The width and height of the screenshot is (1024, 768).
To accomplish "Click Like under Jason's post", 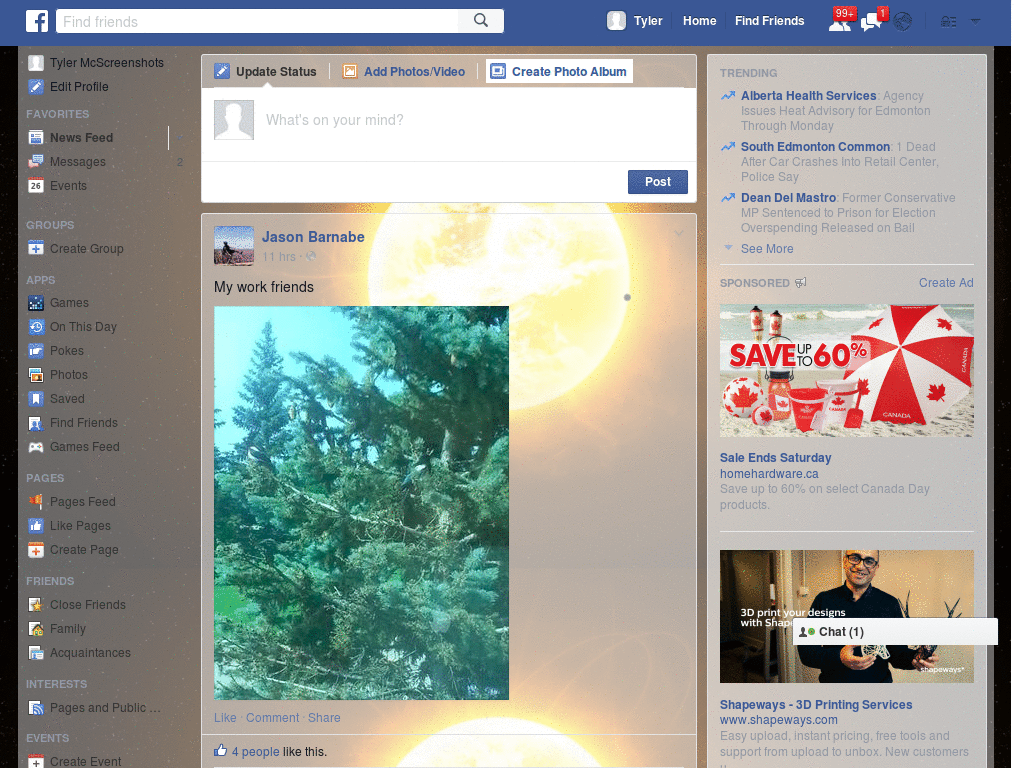I will point(225,718).
